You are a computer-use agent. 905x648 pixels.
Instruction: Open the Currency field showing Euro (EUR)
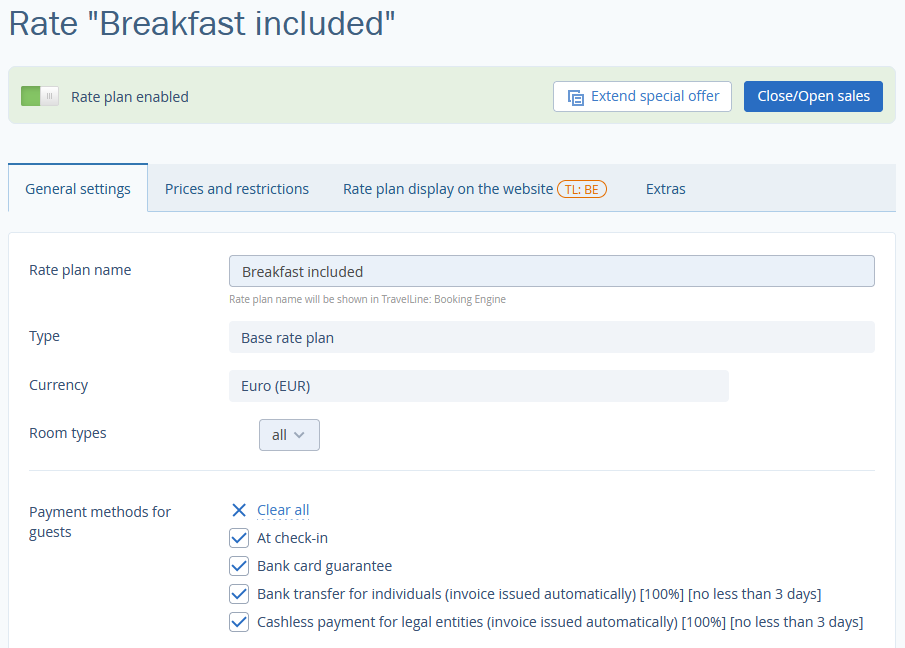click(478, 386)
